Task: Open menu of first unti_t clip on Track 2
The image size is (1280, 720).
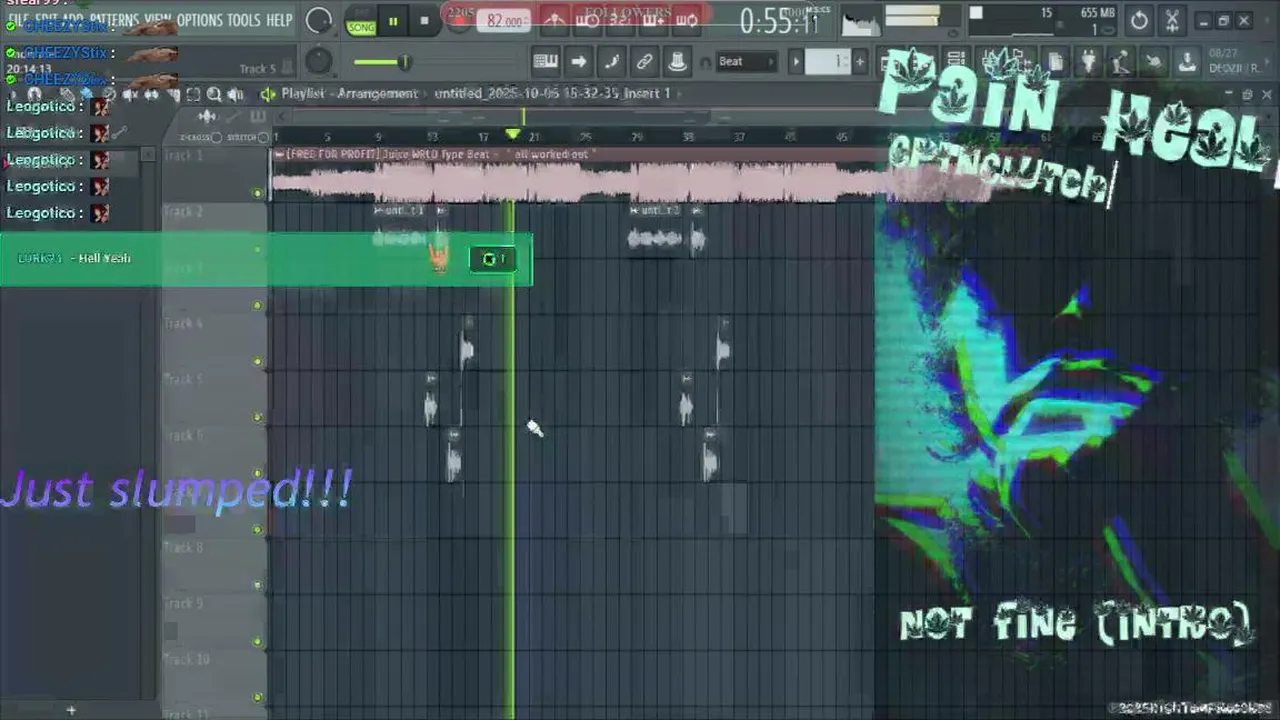Action: point(378,210)
